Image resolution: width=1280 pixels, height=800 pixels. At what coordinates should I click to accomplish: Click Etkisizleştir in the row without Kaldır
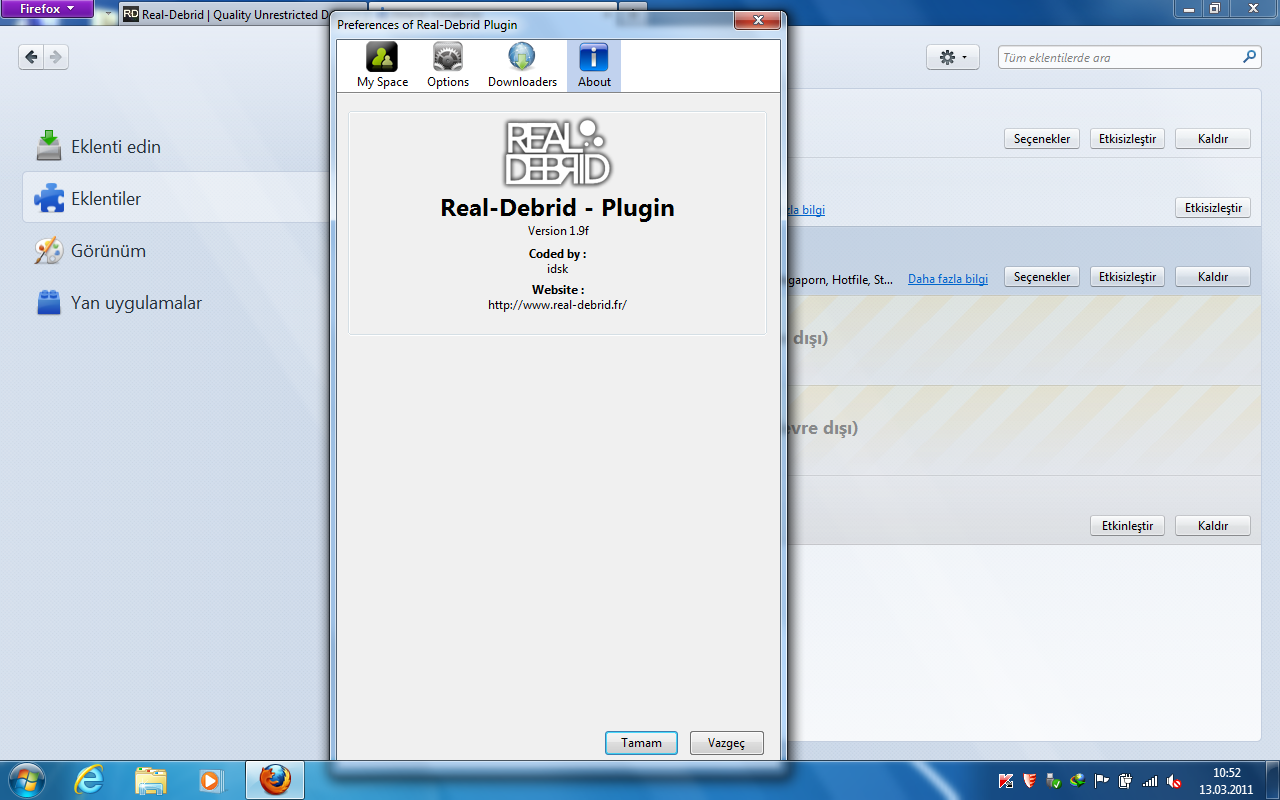1212,208
